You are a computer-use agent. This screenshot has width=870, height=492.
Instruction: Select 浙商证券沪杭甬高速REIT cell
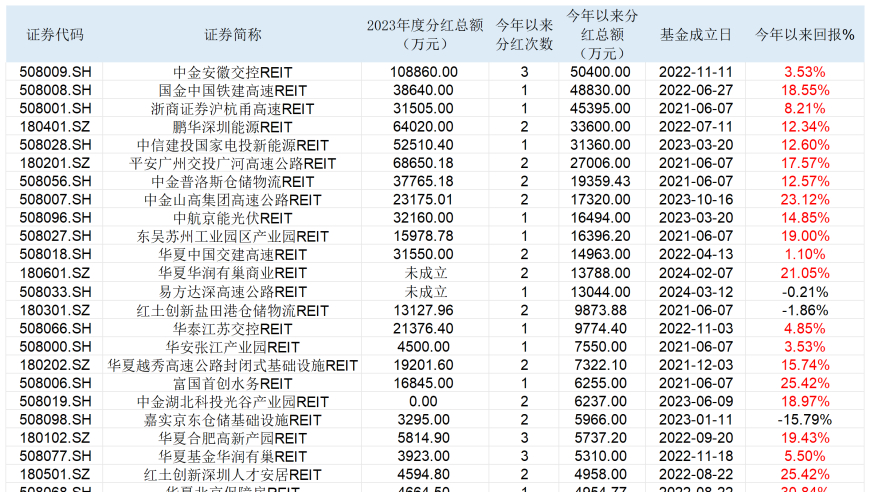click(x=232, y=109)
